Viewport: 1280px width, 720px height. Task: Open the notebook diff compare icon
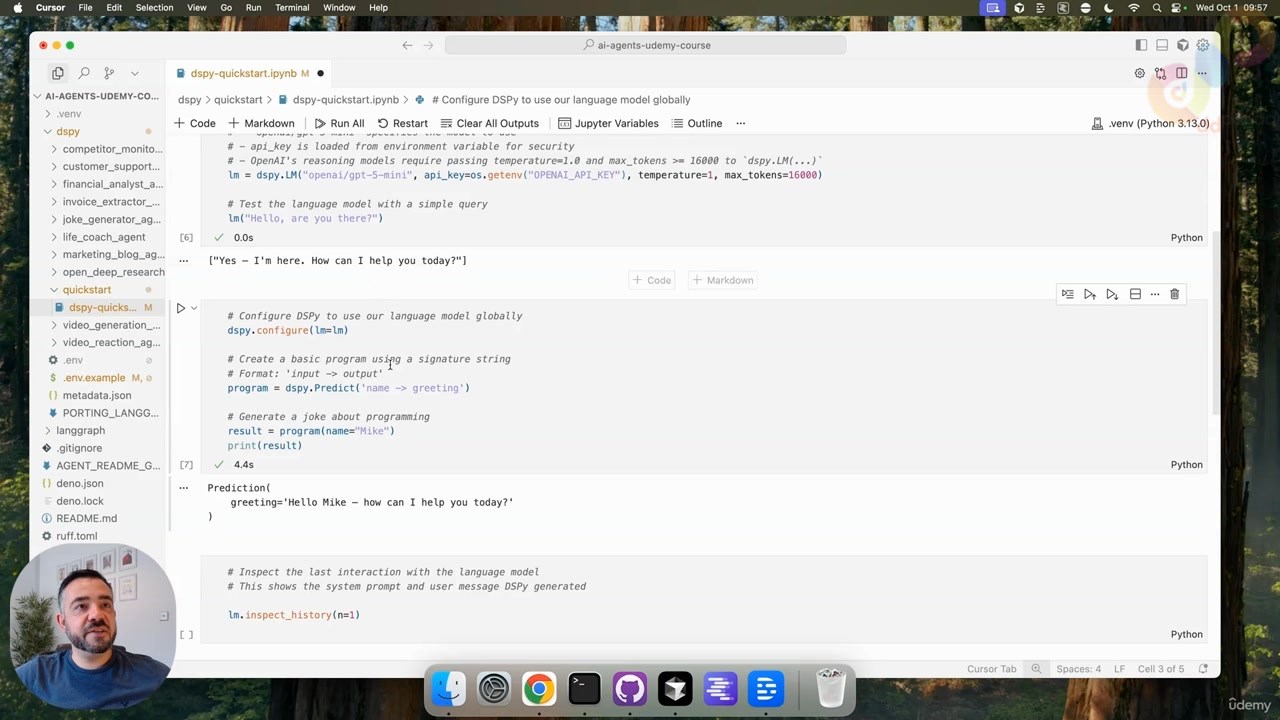(1160, 73)
